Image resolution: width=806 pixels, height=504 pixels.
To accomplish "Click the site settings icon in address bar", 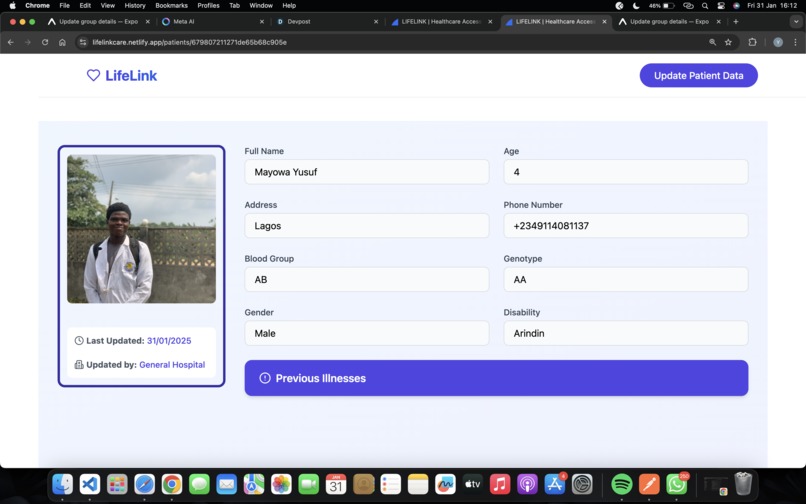I will [83, 42].
